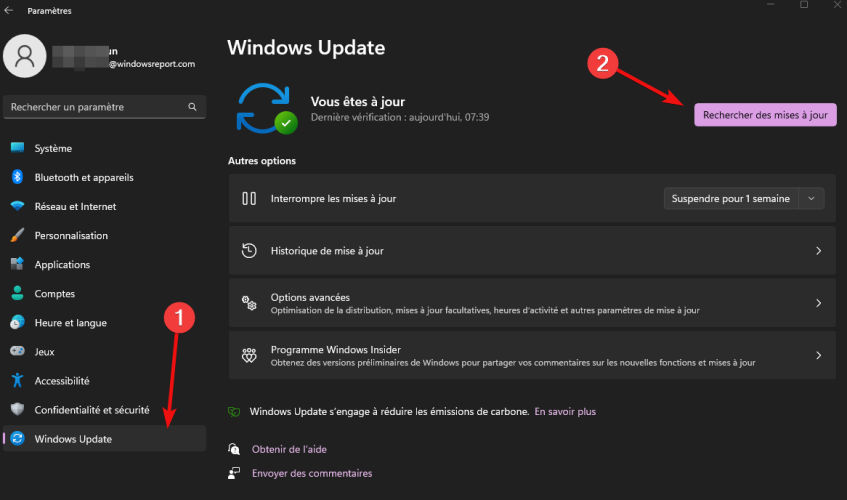The height and width of the screenshot is (500, 847).
Task: Click the help icon beside Obtenir de l'aide
Action: coord(234,449)
